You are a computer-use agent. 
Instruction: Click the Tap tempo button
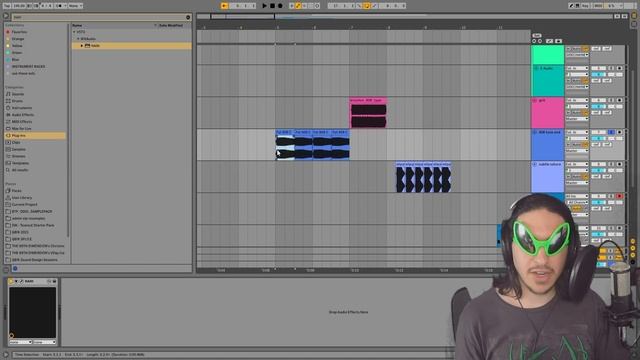coord(7,6)
